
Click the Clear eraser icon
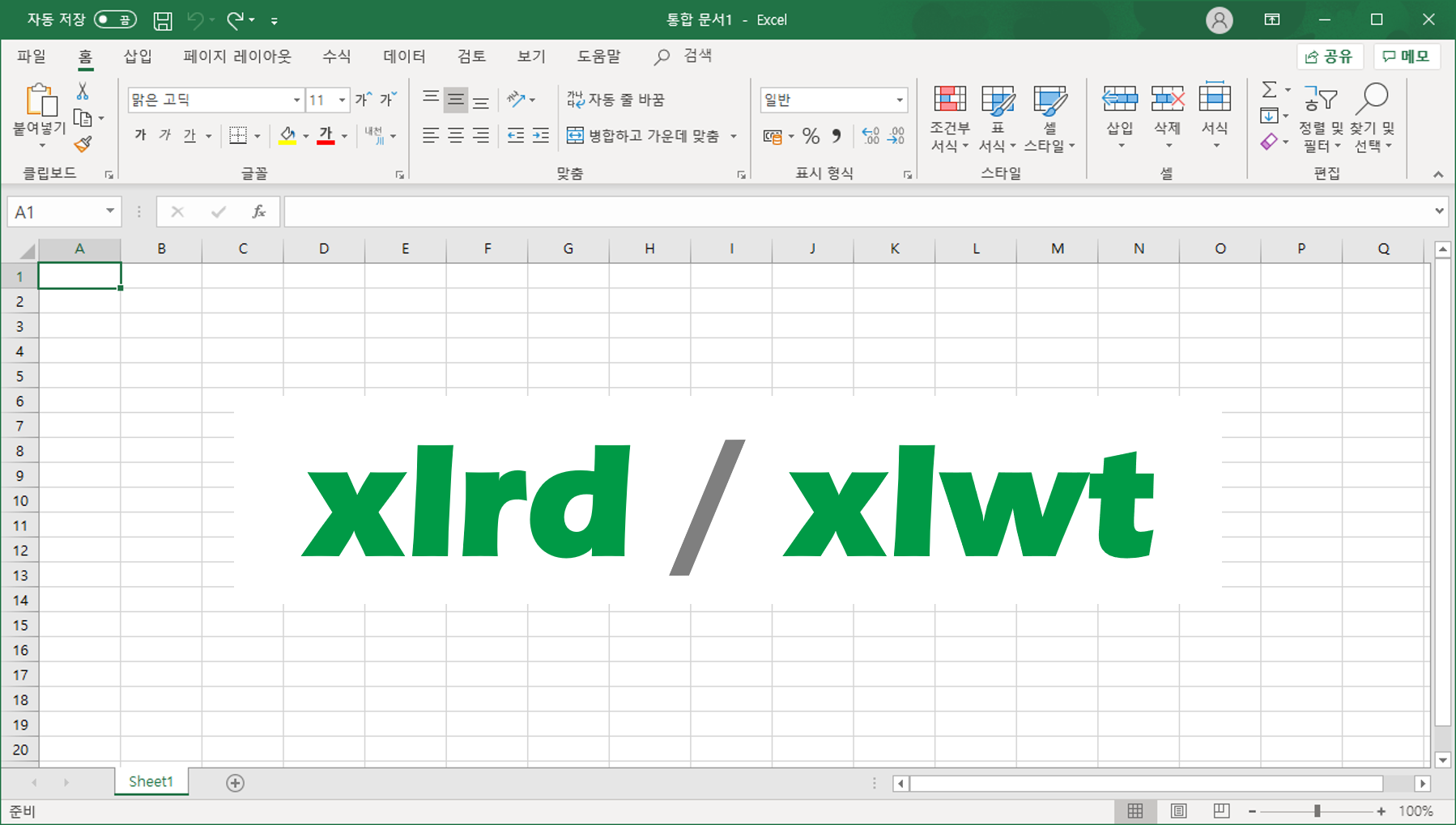point(1269,142)
